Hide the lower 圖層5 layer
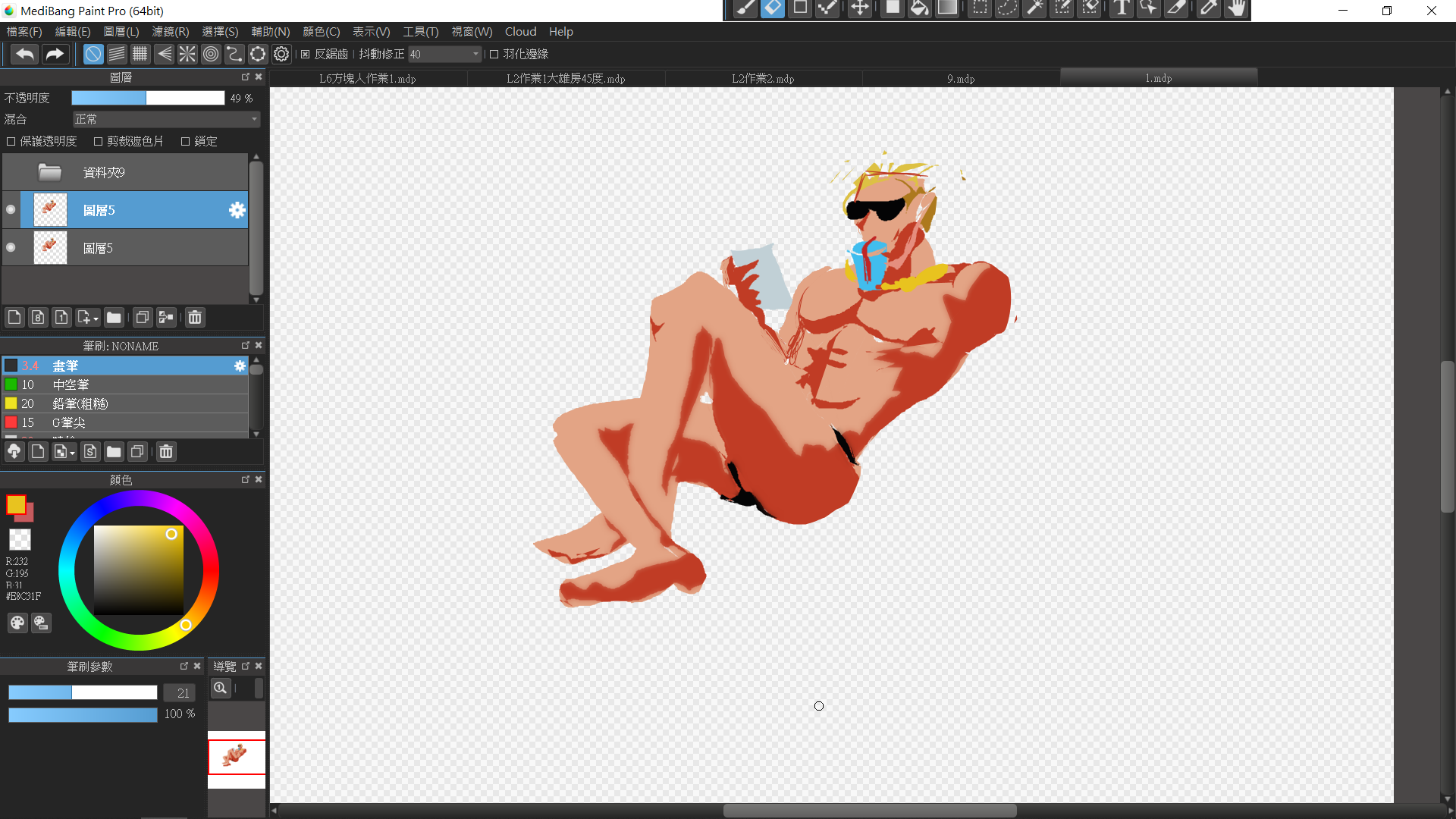 (x=11, y=248)
